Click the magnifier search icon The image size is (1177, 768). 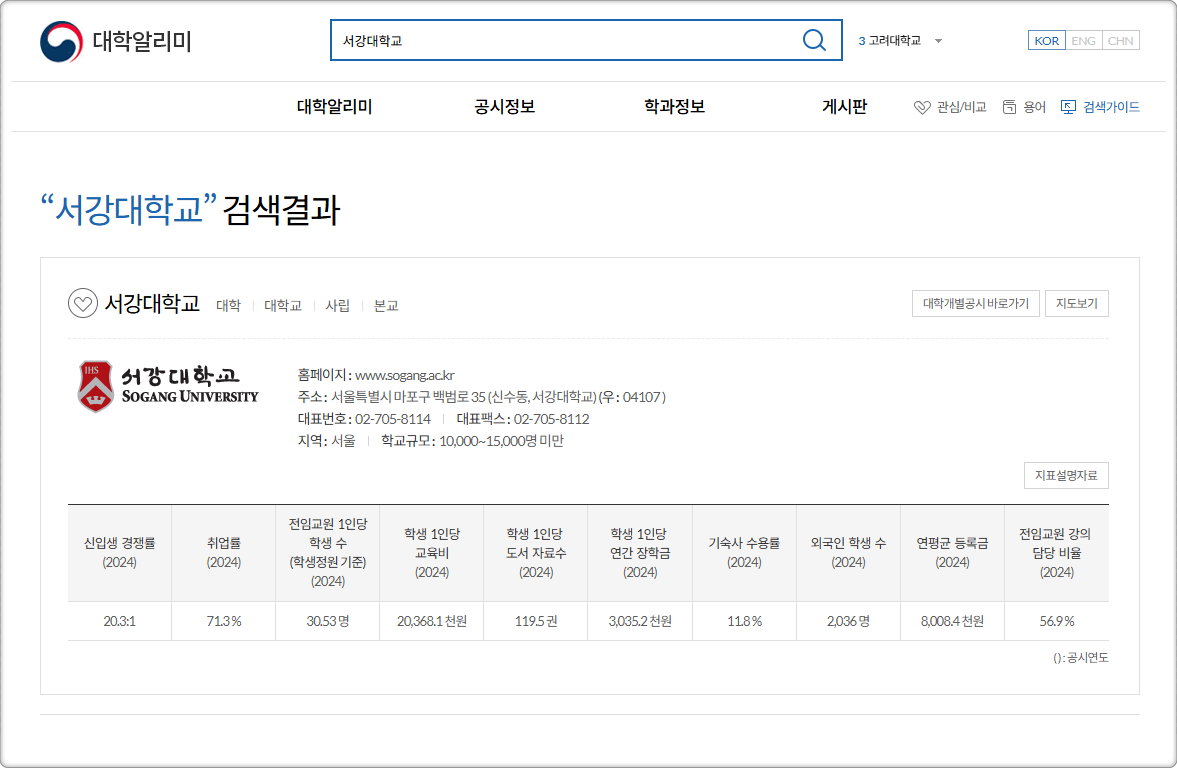(814, 40)
